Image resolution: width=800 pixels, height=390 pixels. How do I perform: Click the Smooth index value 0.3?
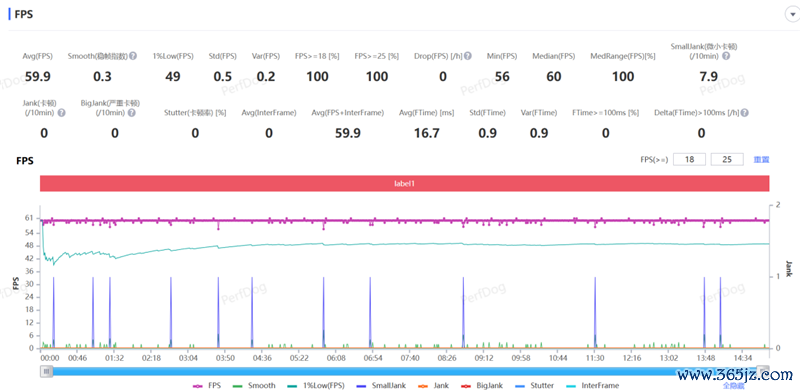(x=103, y=77)
